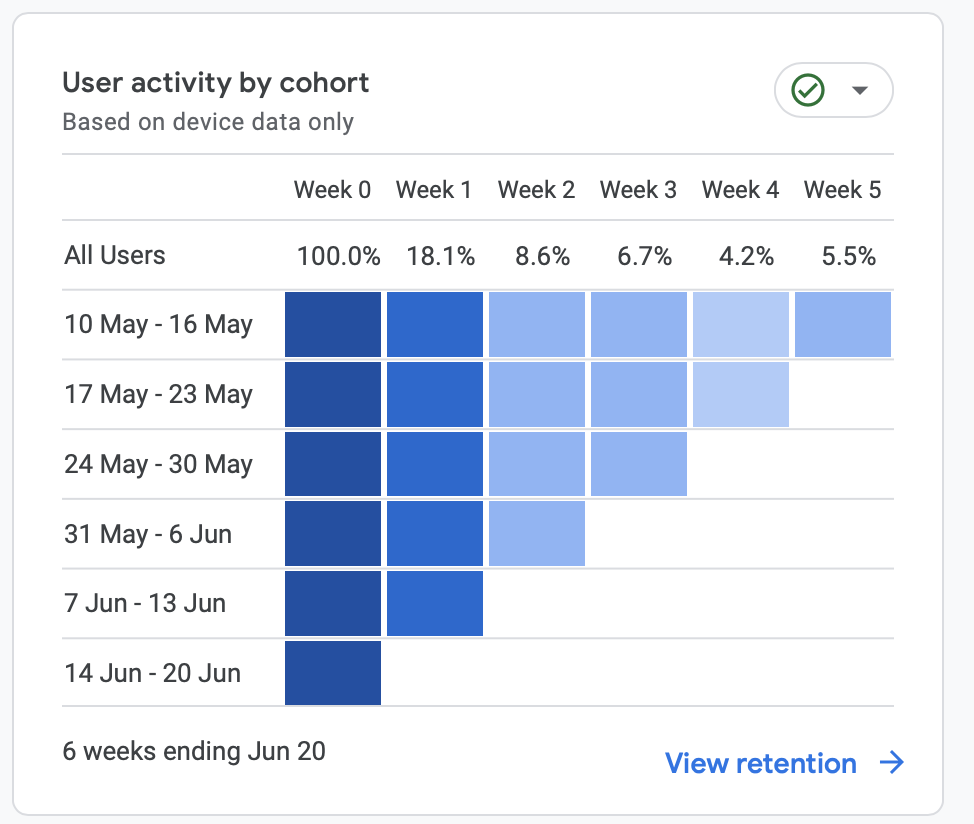Screen dimensions: 974x824
Task: Click Week 0 cell for 14 Jun - 20 Jun
Action: point(333,673)
